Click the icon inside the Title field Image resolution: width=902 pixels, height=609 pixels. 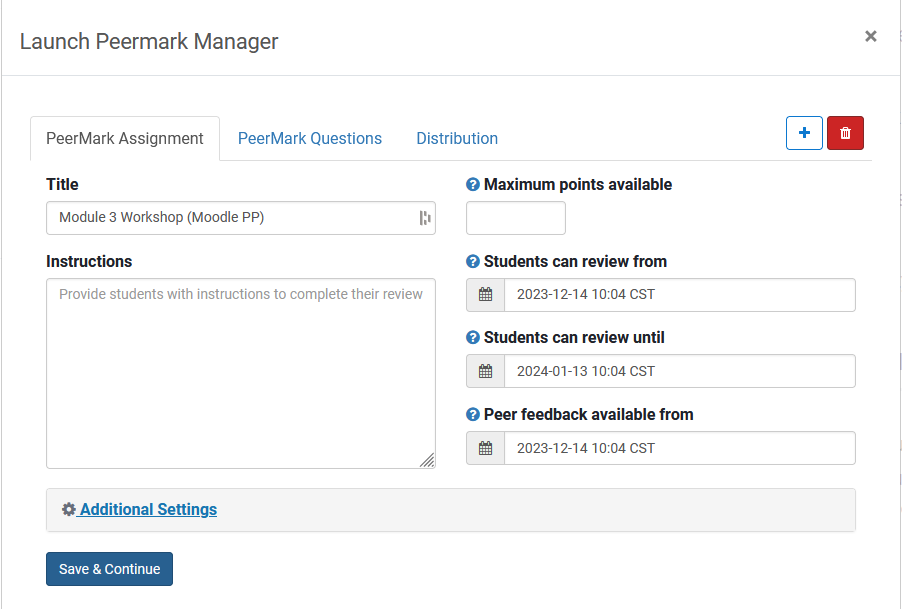pos(425,218)
